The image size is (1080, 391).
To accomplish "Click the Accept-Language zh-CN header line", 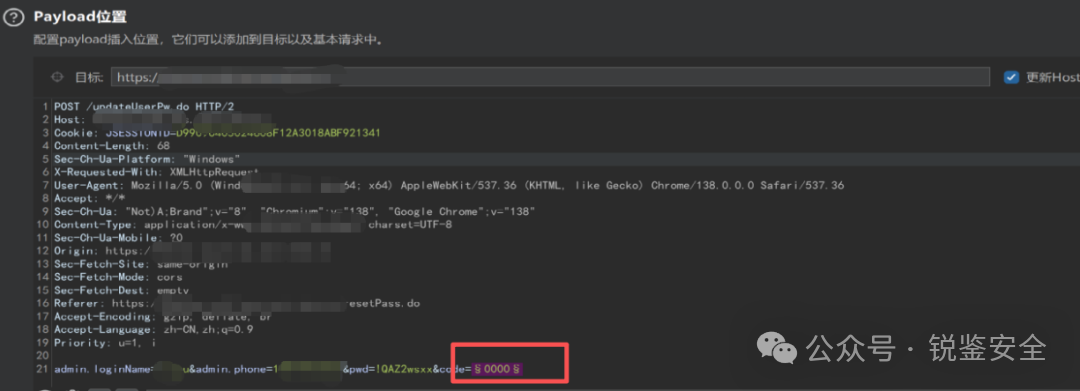I will (x=154, y=329).
